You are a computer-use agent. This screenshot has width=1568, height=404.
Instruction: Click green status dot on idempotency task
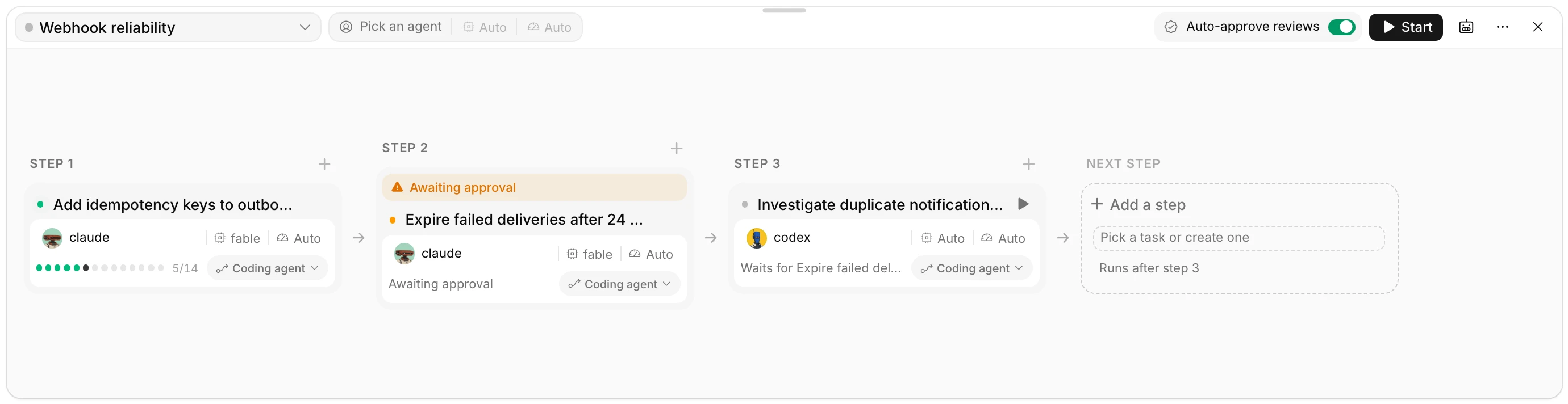[x=40, y=204]
